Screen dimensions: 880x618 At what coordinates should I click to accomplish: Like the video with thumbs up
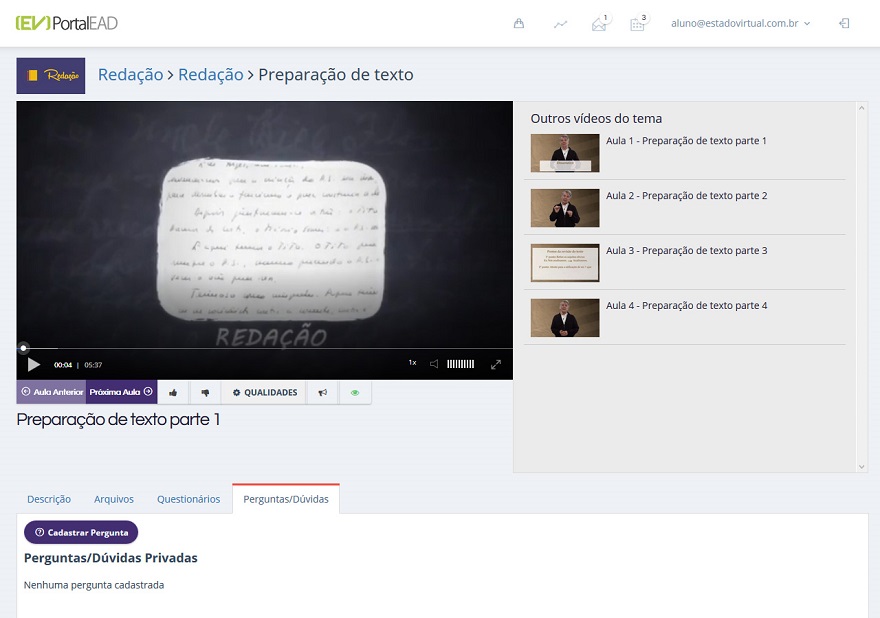(173, 393)
